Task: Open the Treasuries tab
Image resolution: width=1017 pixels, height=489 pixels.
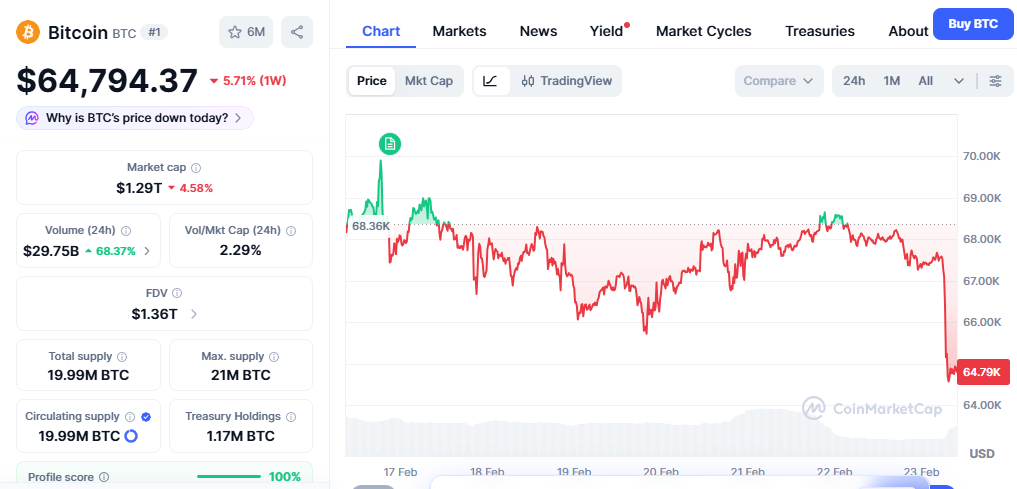Action: tap(820, 31)
